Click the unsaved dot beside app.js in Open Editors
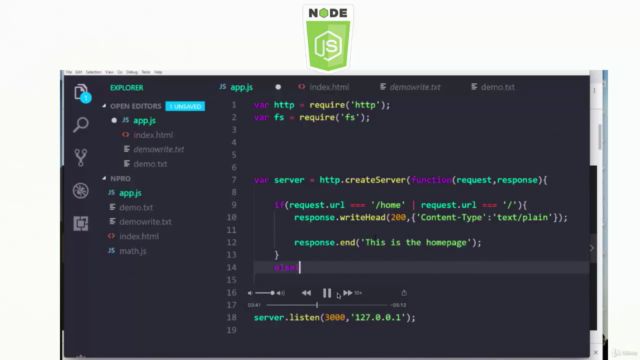 click(x=114, y=120)
